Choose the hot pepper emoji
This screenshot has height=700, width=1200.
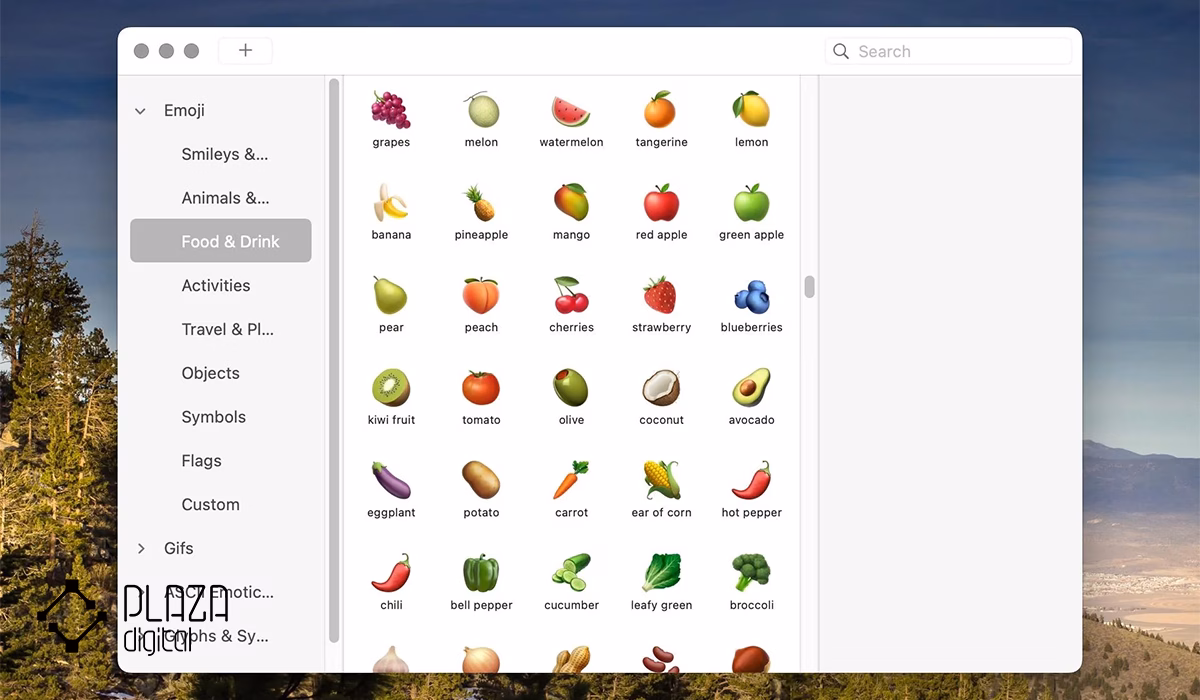pyautogui.click(x=751, y=480)
